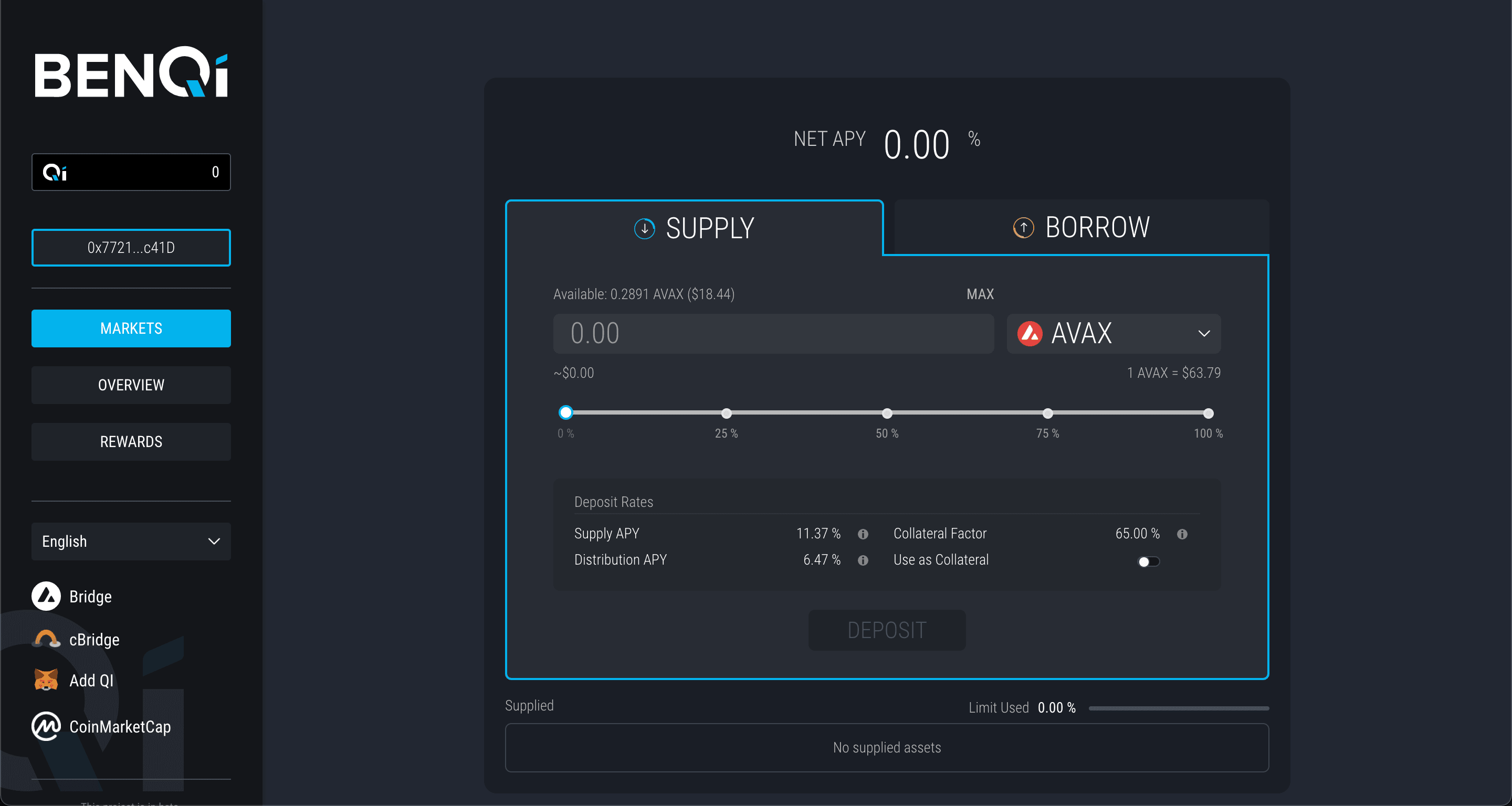Open the English language dropdown
Screen dimensions: 1512x806
(x=131, y=542)
